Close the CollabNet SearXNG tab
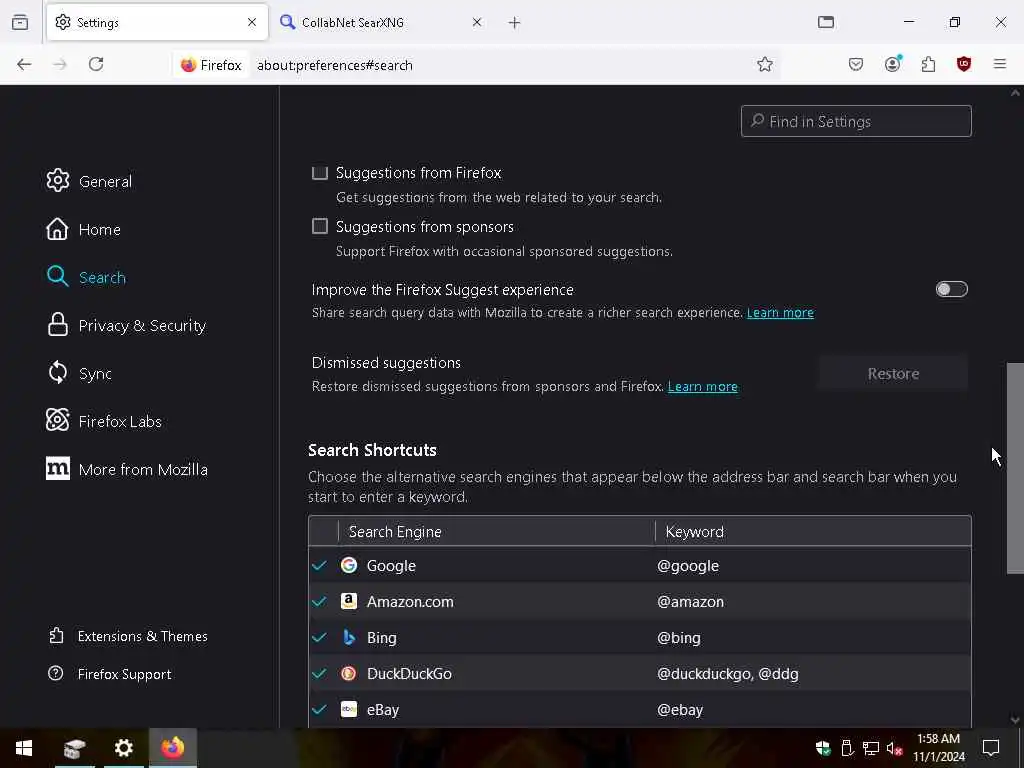 pos(477,22)
